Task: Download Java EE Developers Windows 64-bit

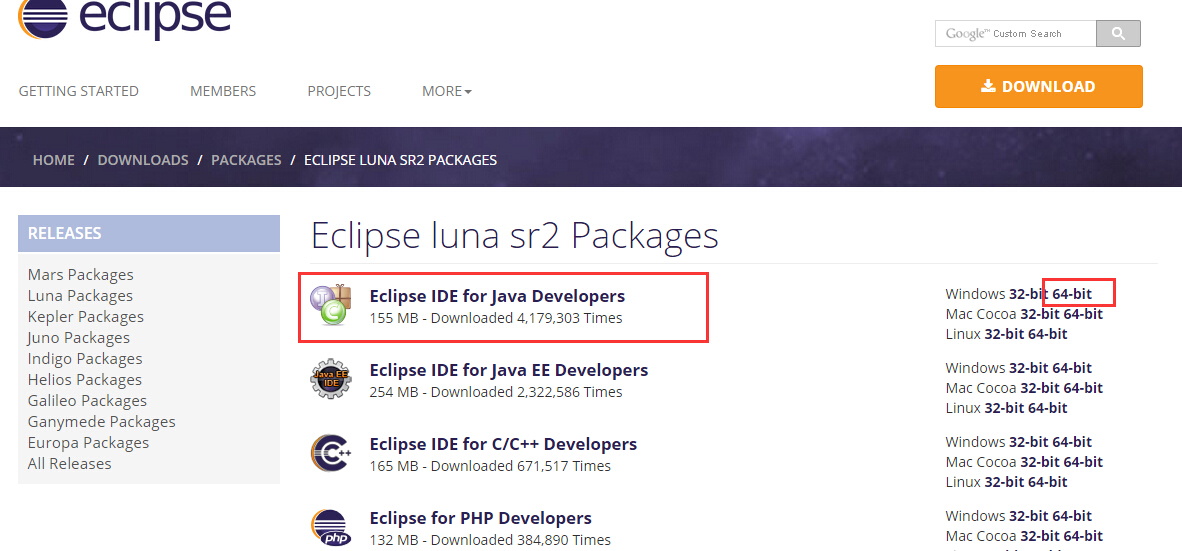Action: point(1072,368)
